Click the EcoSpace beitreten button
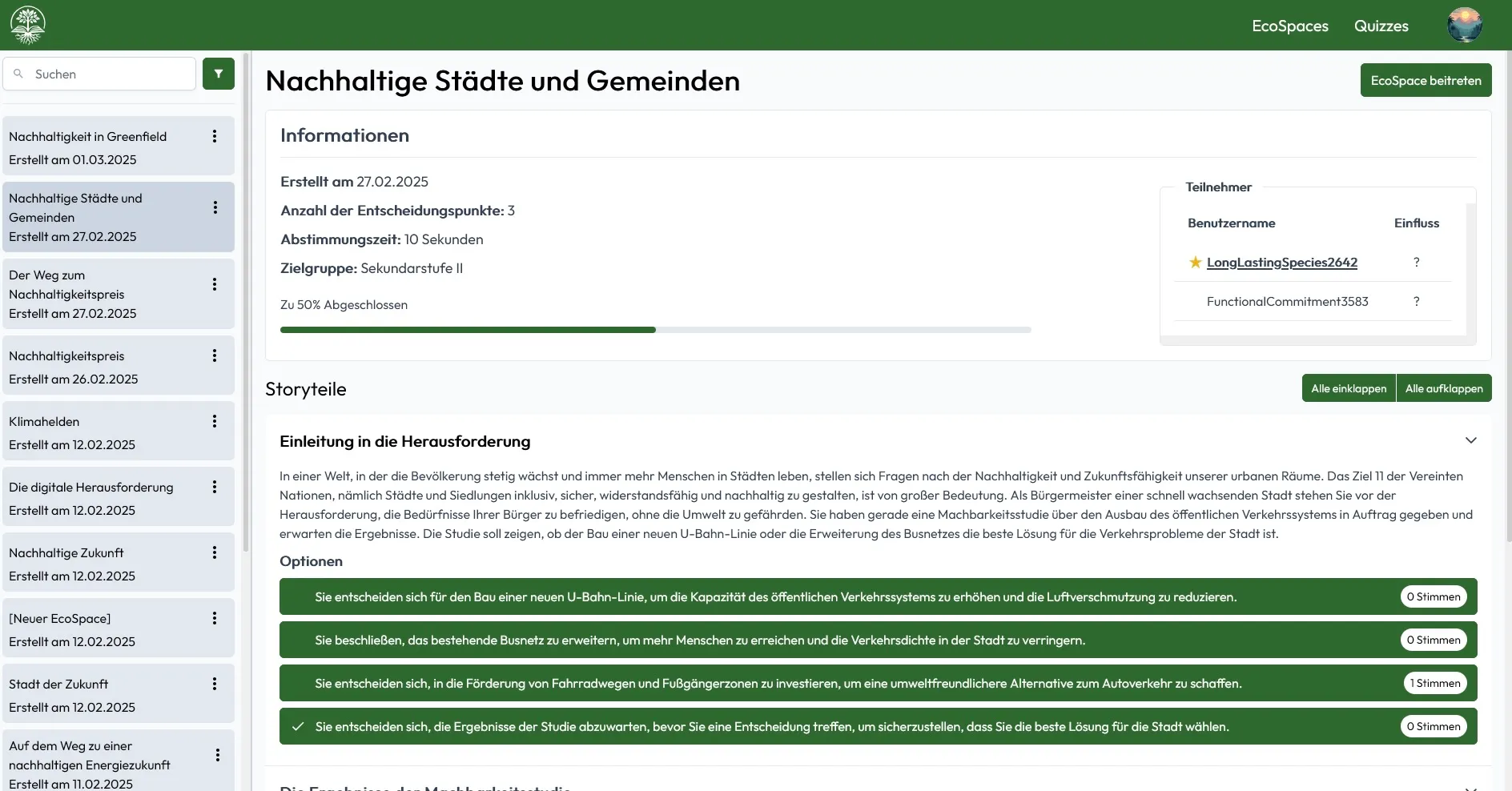The height and width of the screenshot is (791, 1512). point(1426,79)
